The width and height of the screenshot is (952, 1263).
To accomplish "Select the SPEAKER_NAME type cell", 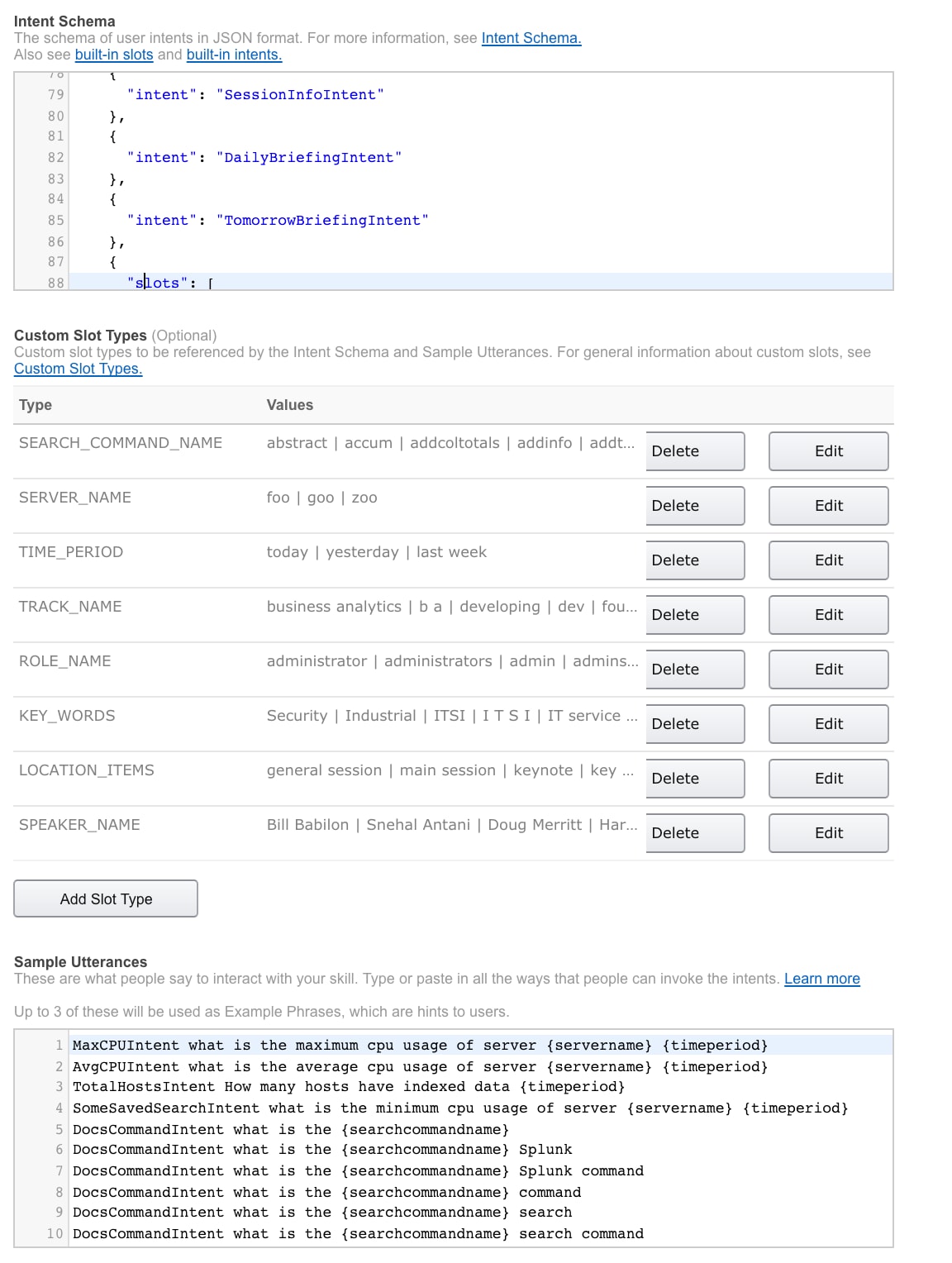I will point(79,825).
